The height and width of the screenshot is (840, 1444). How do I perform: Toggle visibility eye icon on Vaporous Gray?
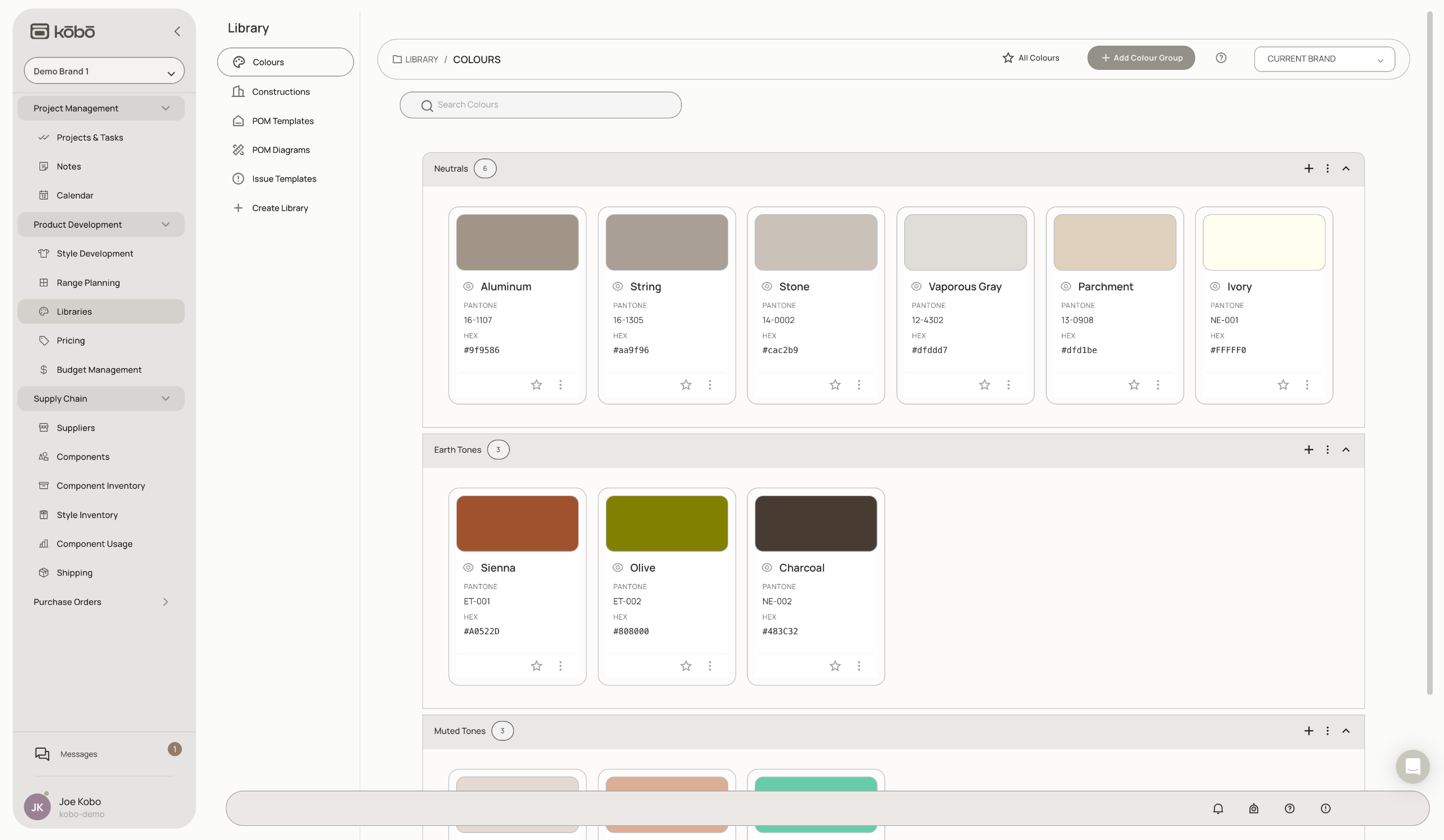(915, 286)
